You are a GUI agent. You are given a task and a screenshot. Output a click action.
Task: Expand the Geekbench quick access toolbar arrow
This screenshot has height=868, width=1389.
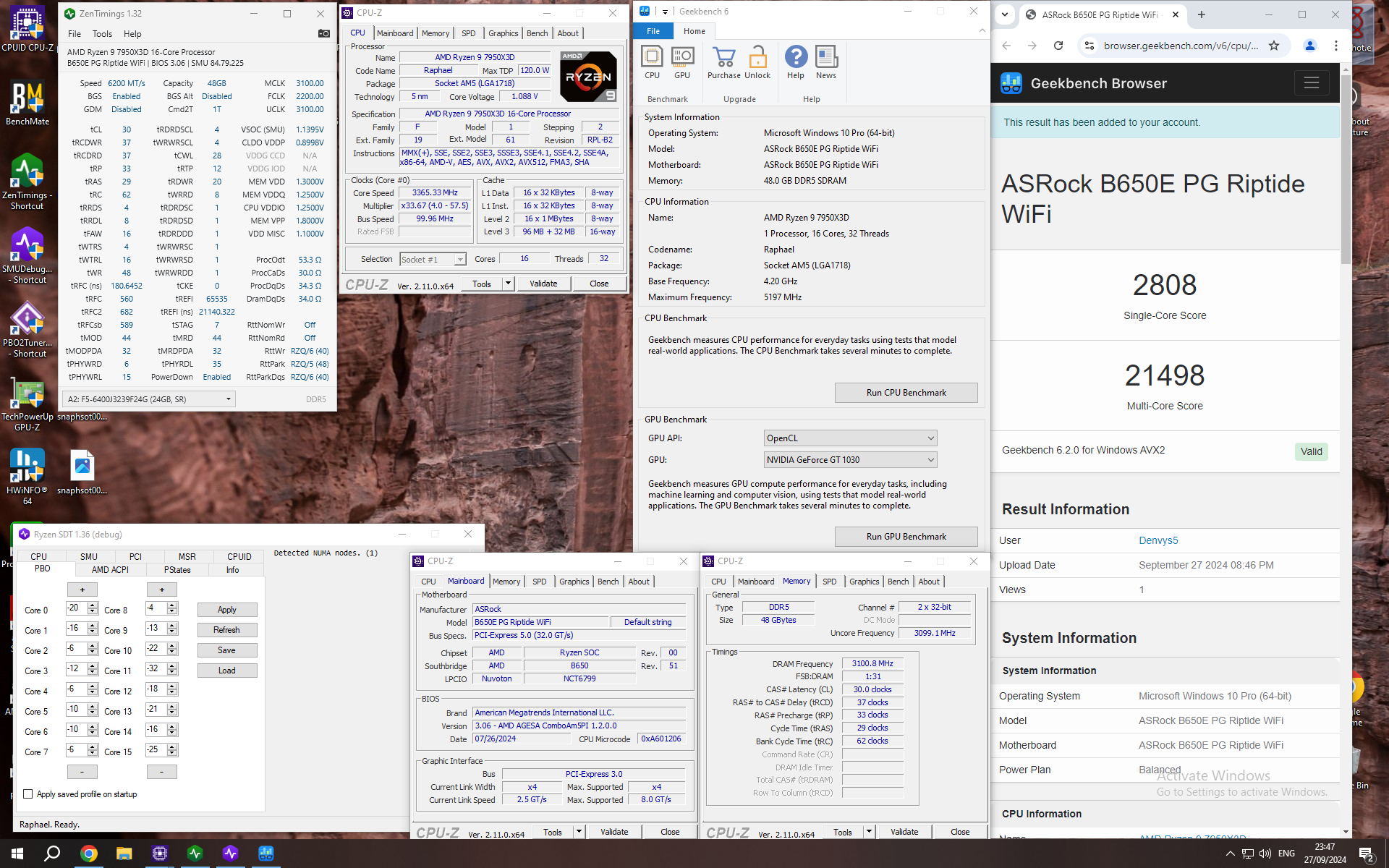665,12
